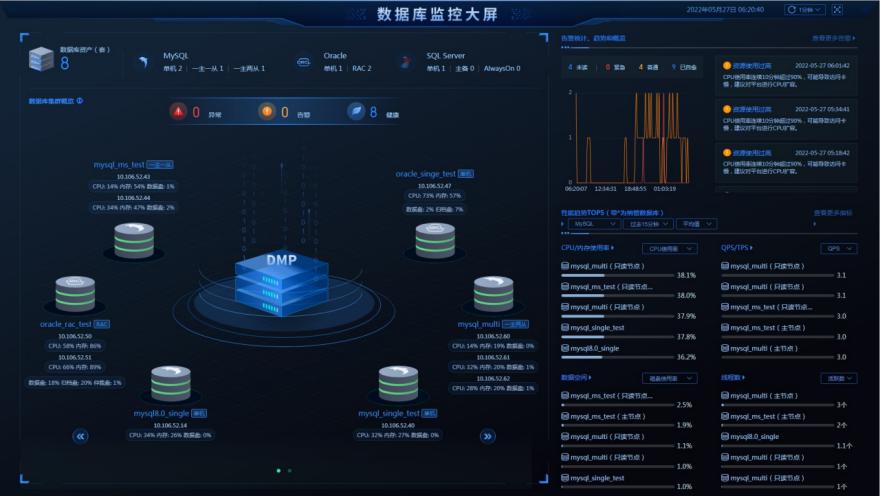The image size is (881, 497).
Task: Click the orange alert (告警) status icon
Action: point(267,112)
